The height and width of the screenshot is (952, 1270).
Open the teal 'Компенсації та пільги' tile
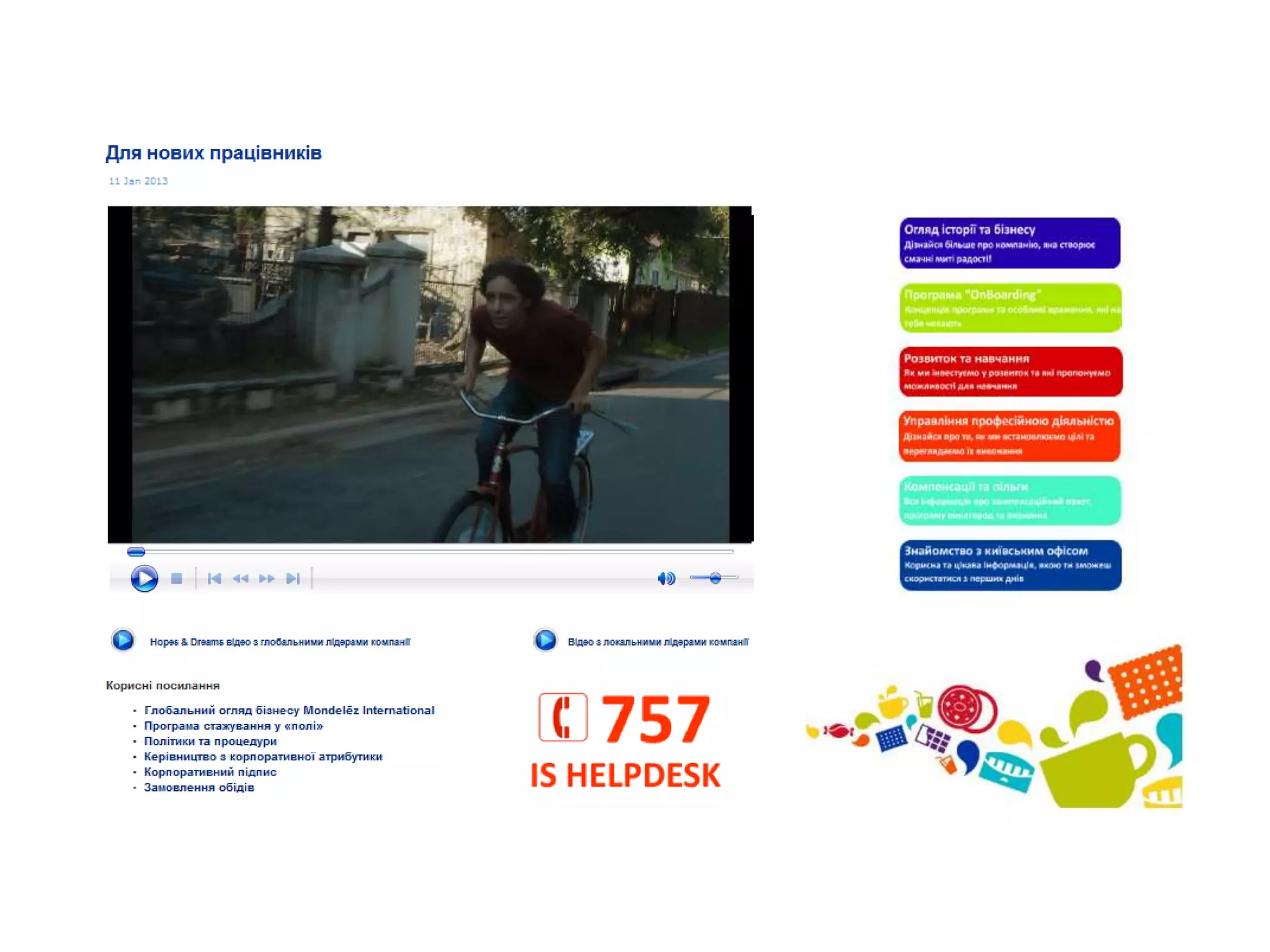click(1010, 500)
